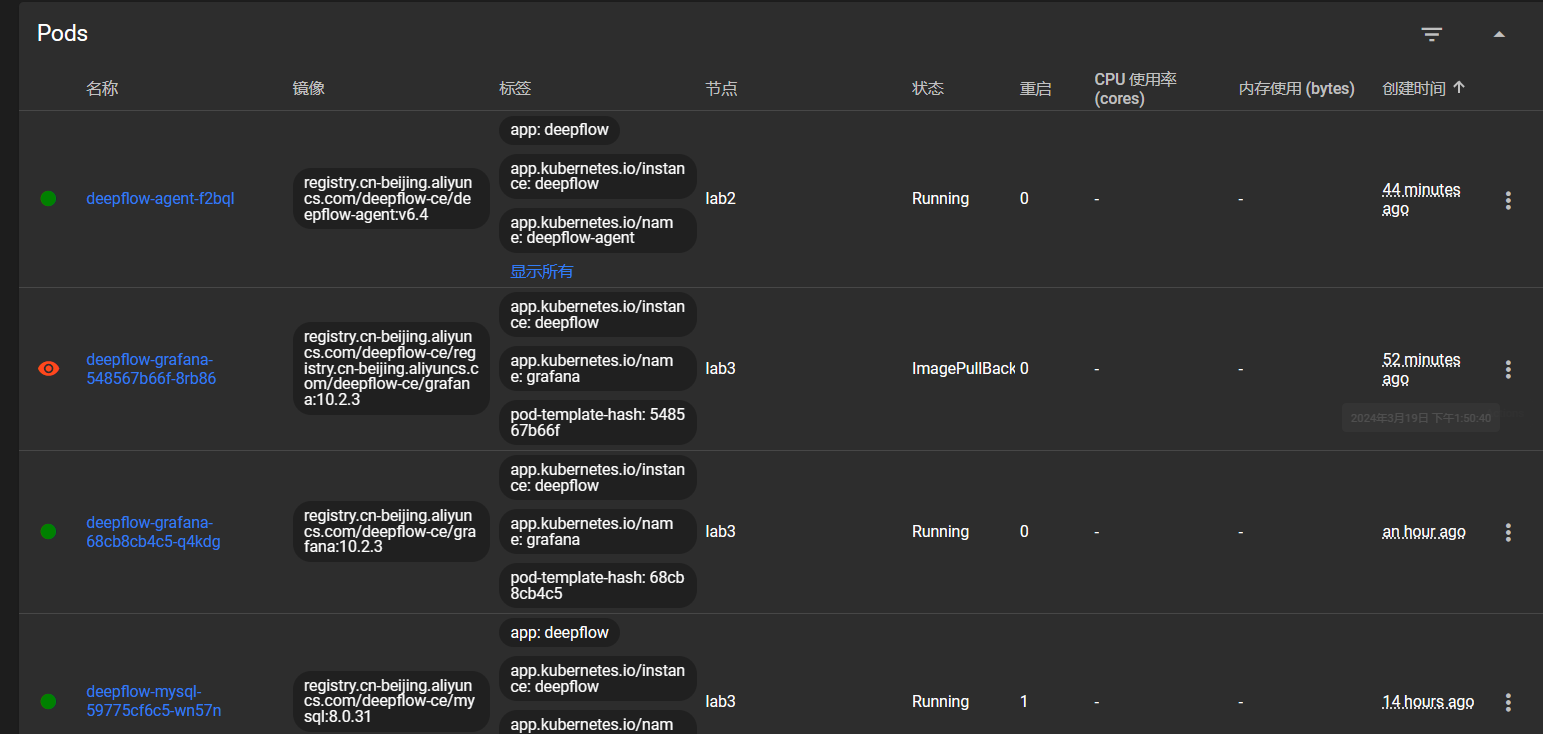Screen dimensions: 1543x734
Task: Open the Pods filter icon
Action: tap(1432, 35)
